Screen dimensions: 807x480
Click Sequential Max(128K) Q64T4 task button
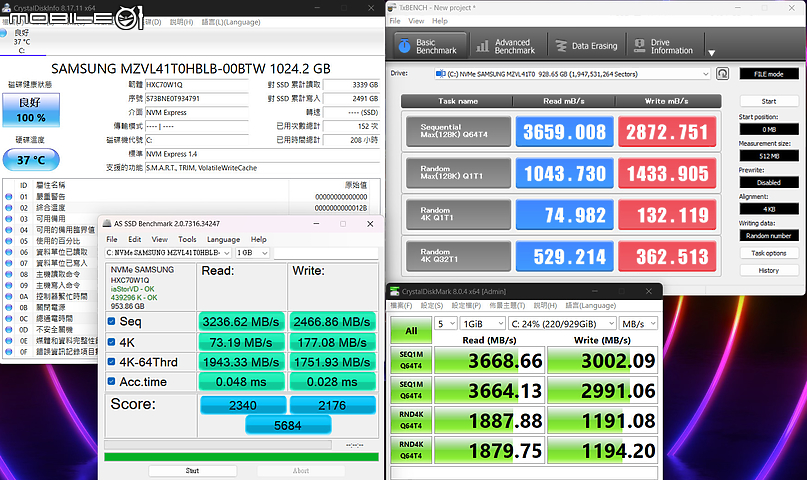tap(458, 131)
